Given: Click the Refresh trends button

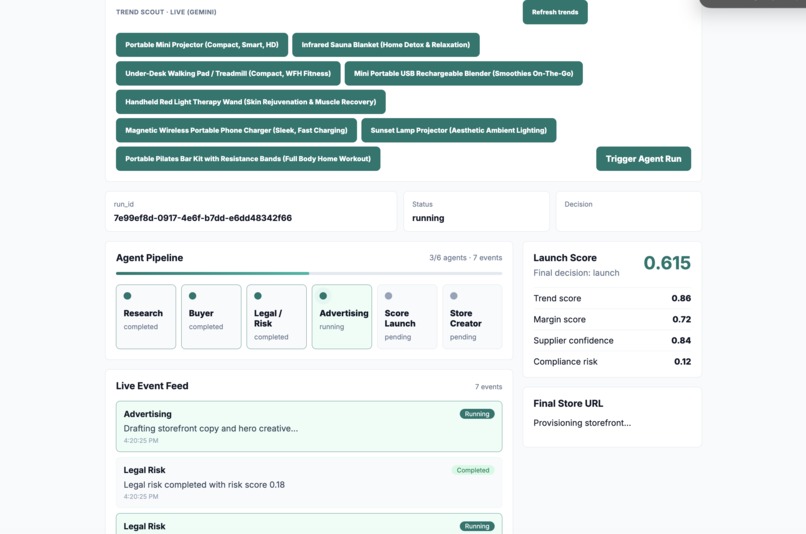Looking at the screenshot, I should 555,12.
